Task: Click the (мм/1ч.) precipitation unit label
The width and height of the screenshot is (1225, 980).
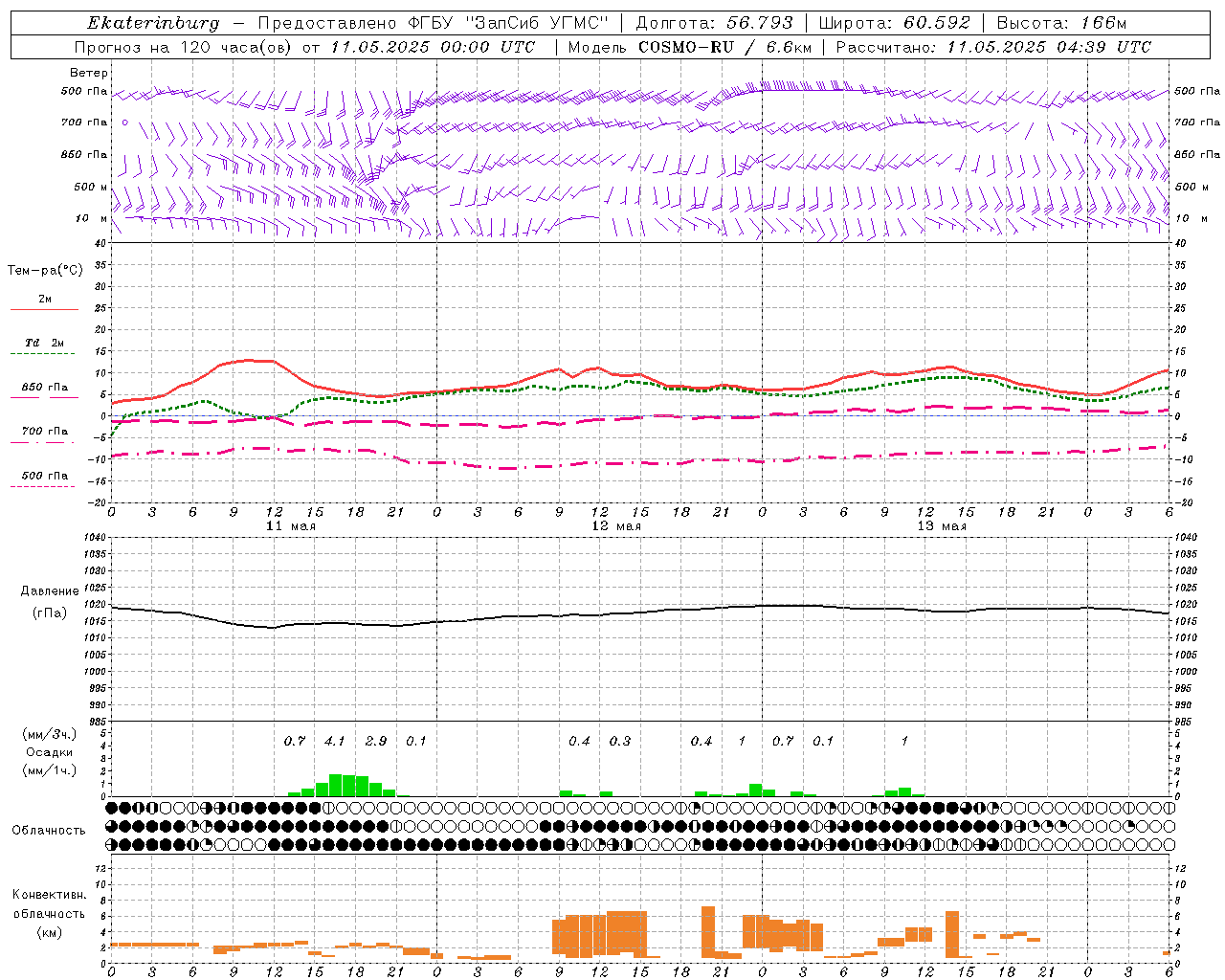Action: [x=50, y=770]
